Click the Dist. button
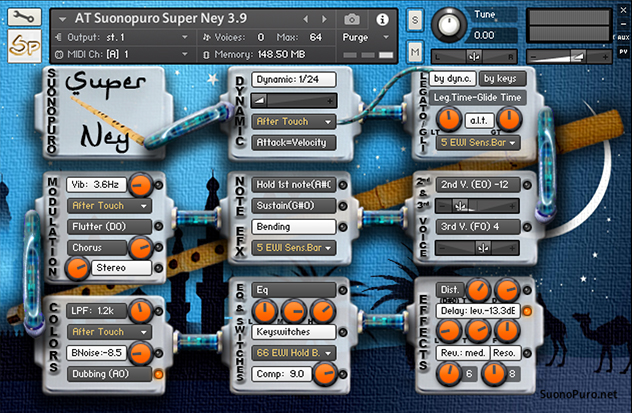Image resolution: width=632 pixels, height=413 pixels. pos(450,290)
